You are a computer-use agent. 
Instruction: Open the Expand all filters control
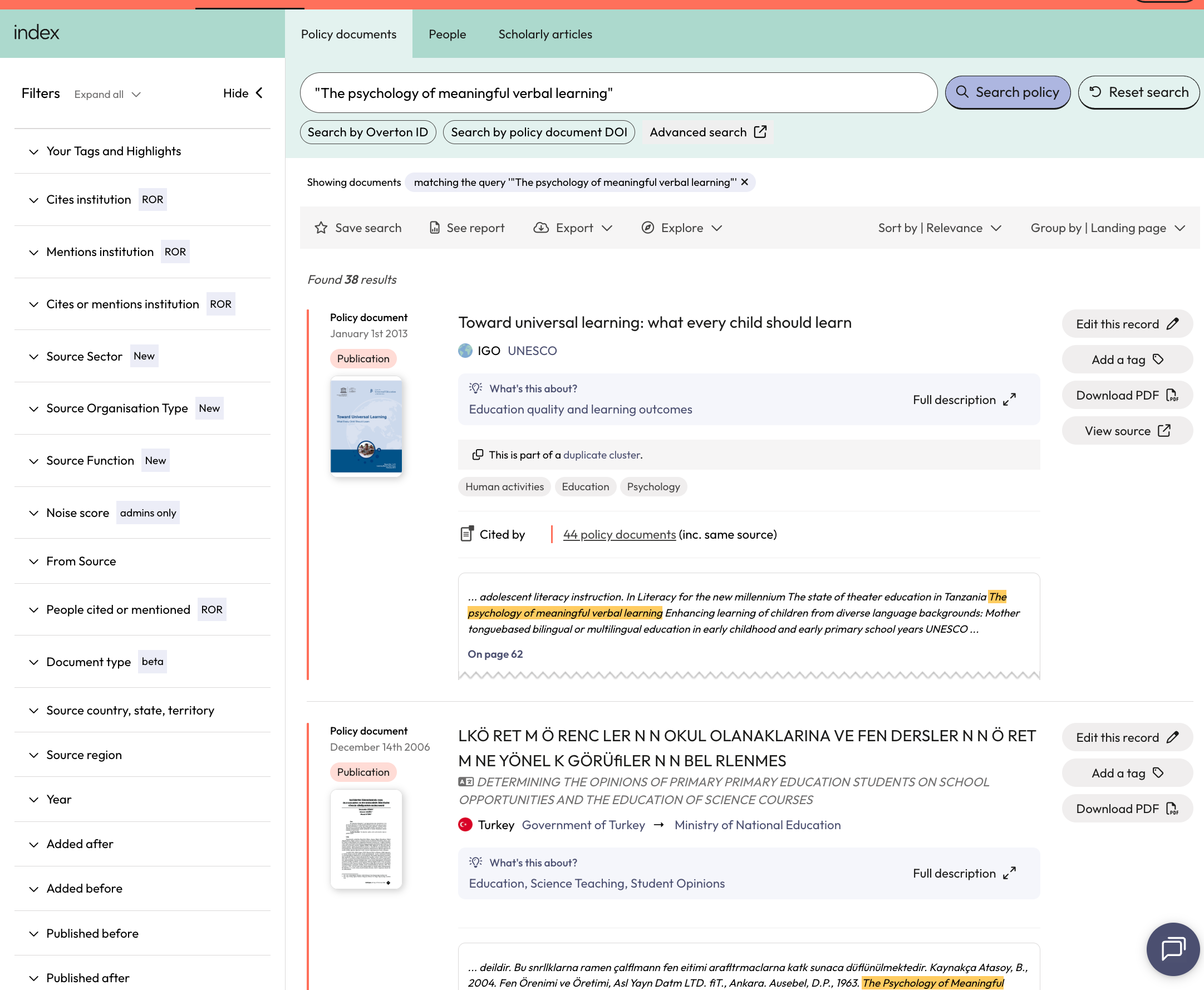click(x=107, y=94)
